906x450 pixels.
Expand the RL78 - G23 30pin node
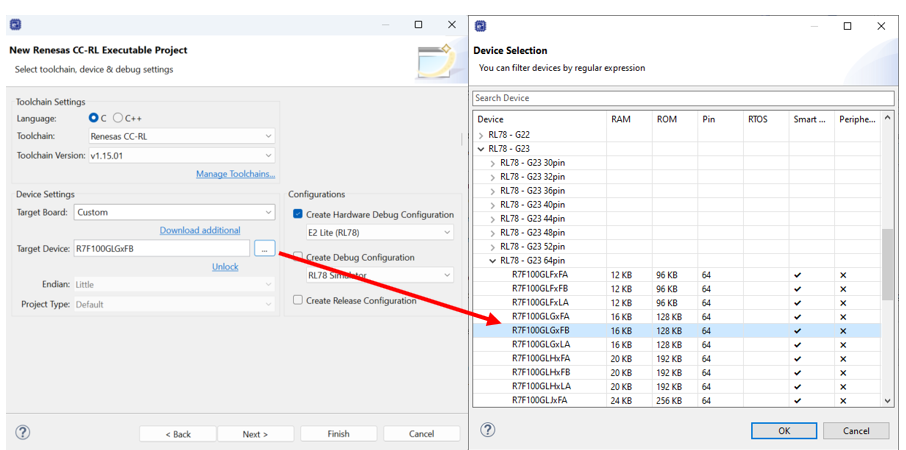[x=493, y=163]
